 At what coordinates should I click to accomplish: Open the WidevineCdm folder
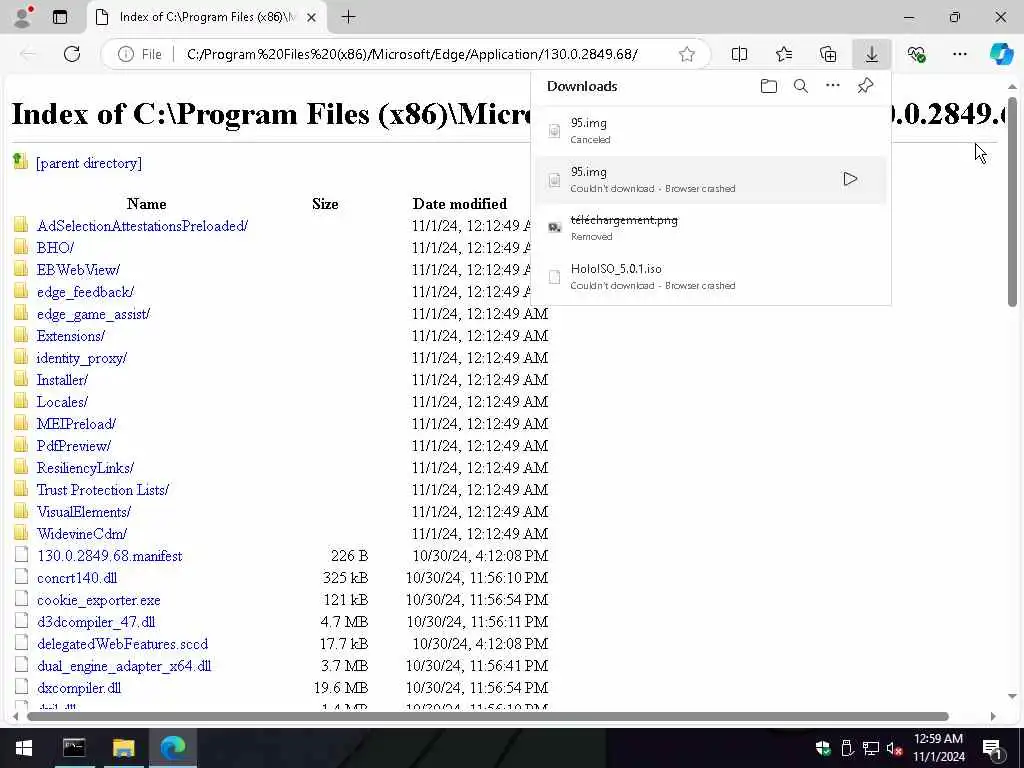[x=82, y=534]
